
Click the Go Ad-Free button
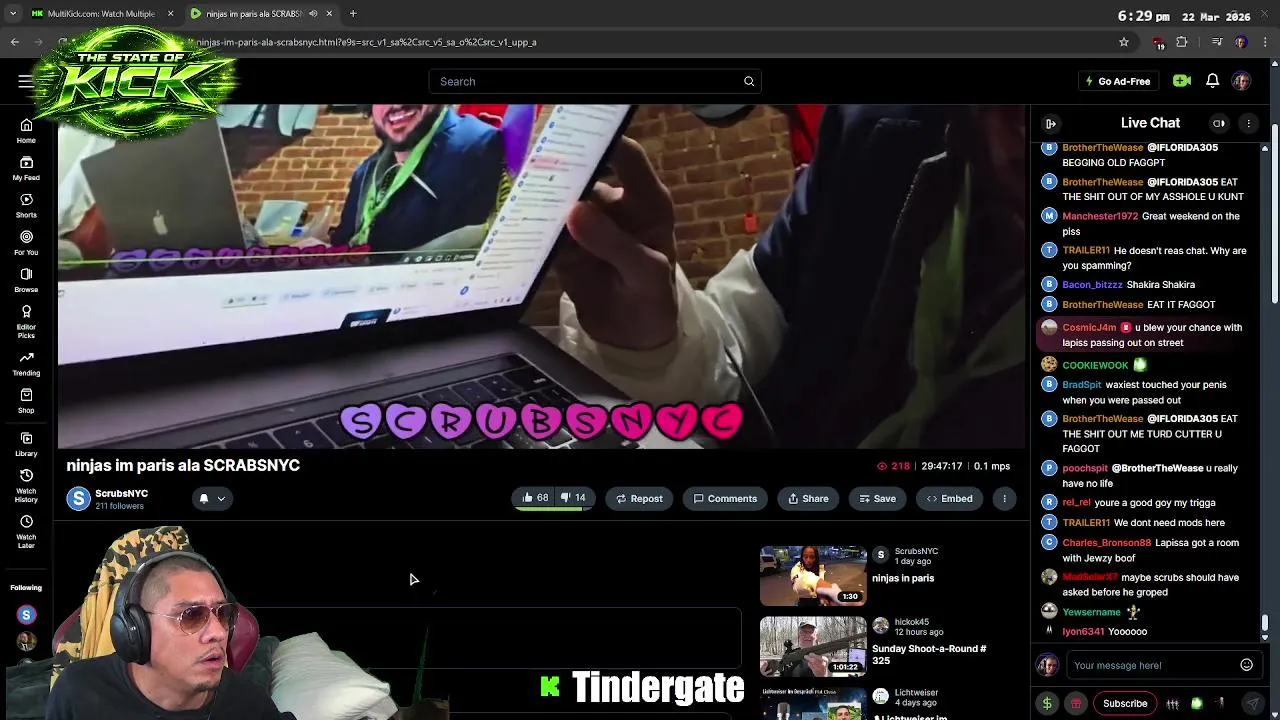coord(1117,81)
